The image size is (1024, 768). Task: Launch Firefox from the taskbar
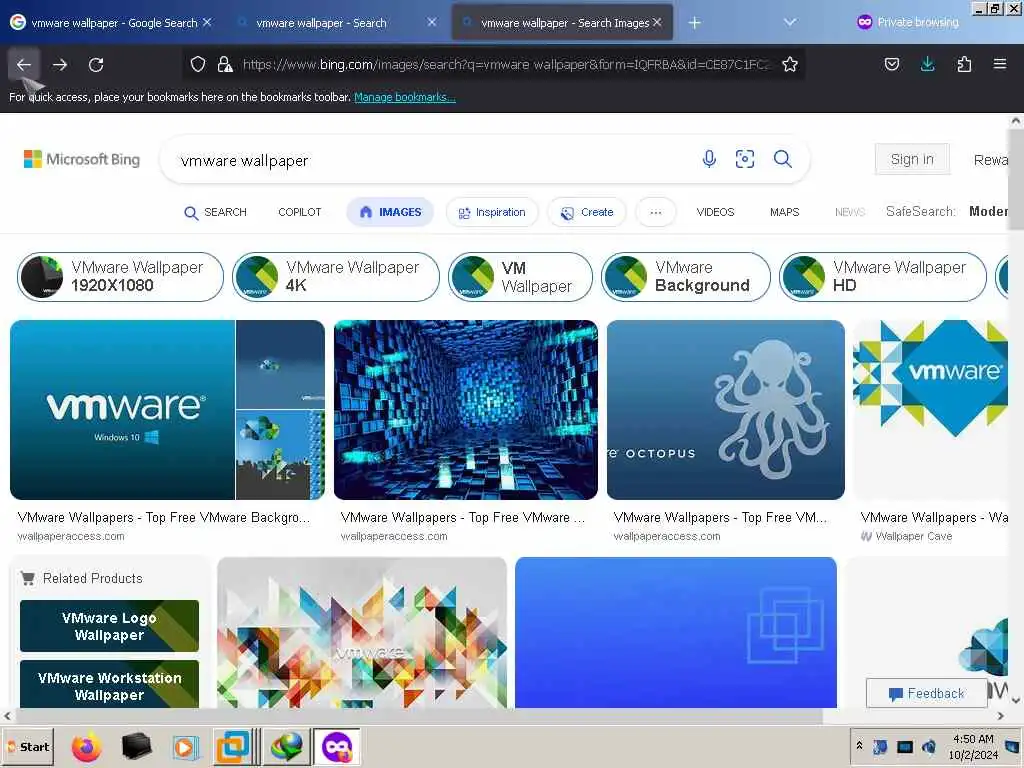pyautogui.click(x=86, y=747)
